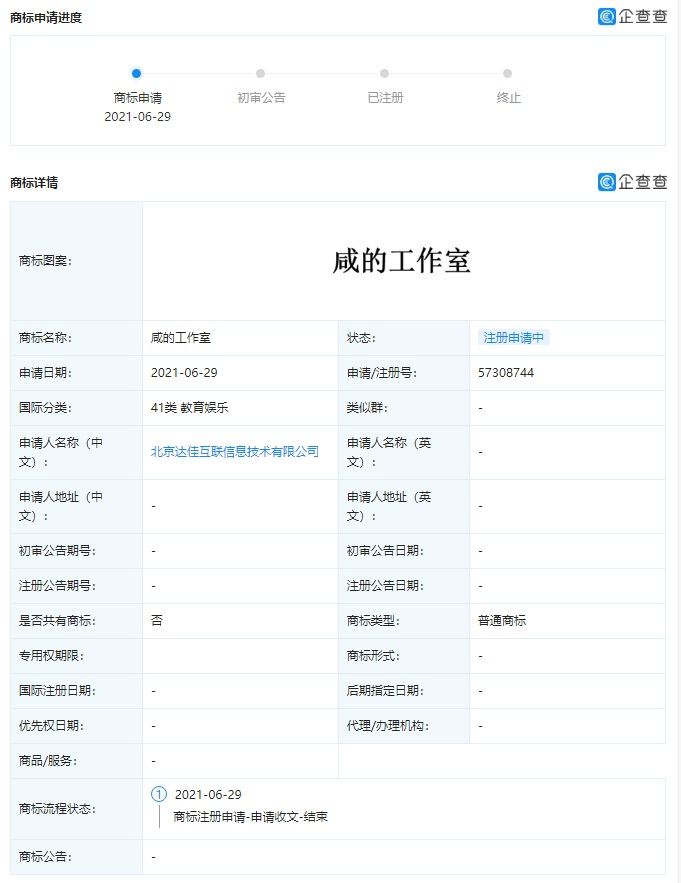
Task: Click the 41类 教育娱乐 classification value
Action: point(189,408)
